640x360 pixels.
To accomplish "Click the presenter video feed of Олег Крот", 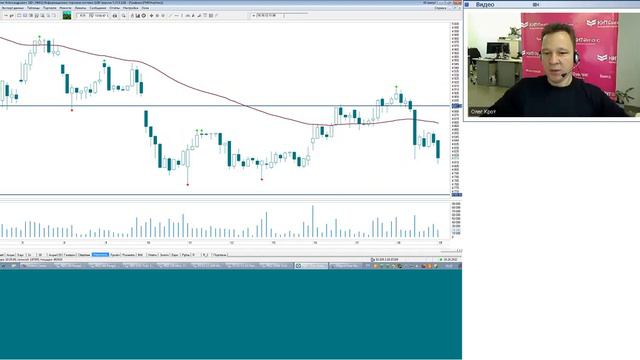I will (553, 64).
